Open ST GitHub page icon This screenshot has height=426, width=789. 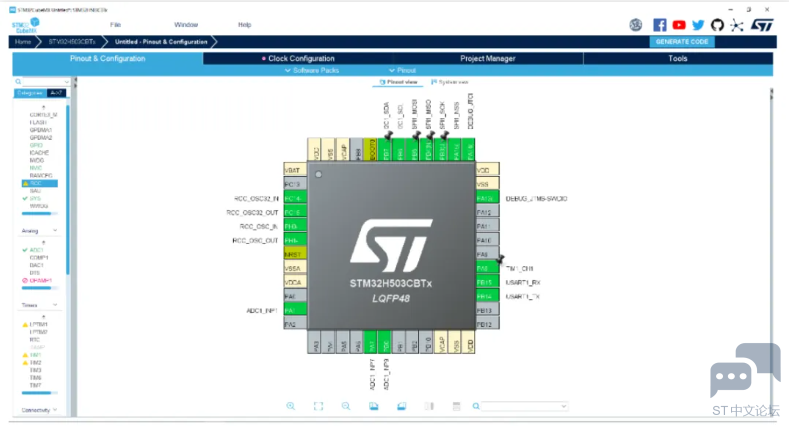click(x=717, y=25)
